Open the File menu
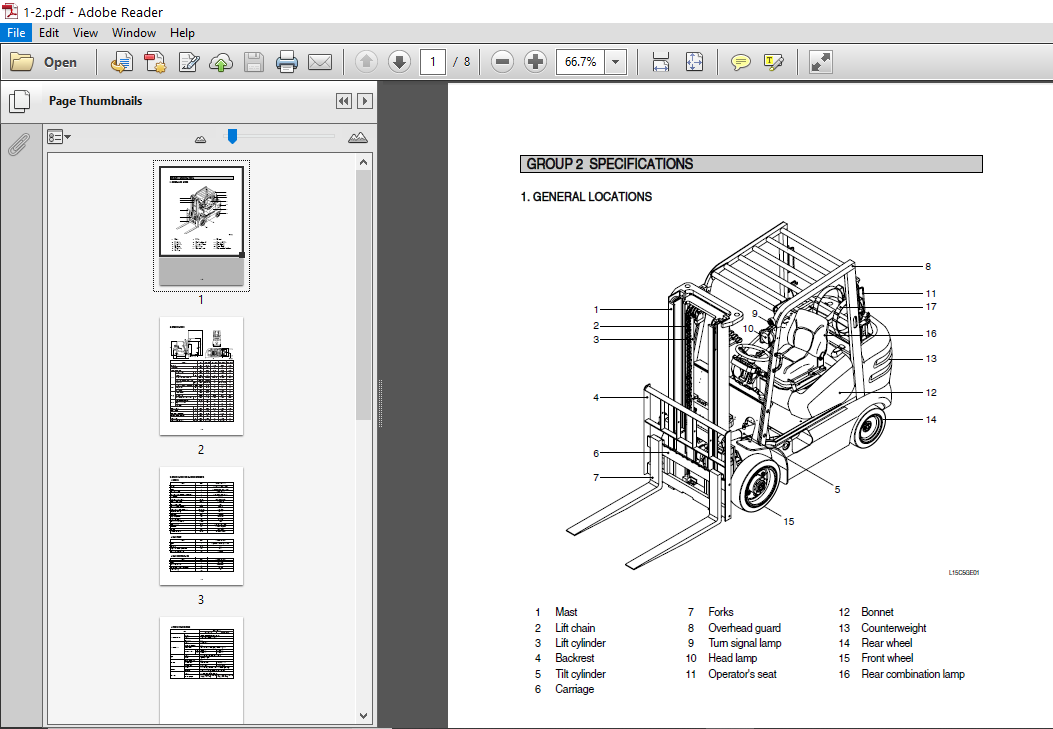Screen dimensions: 1053x729 click(16, 33)
